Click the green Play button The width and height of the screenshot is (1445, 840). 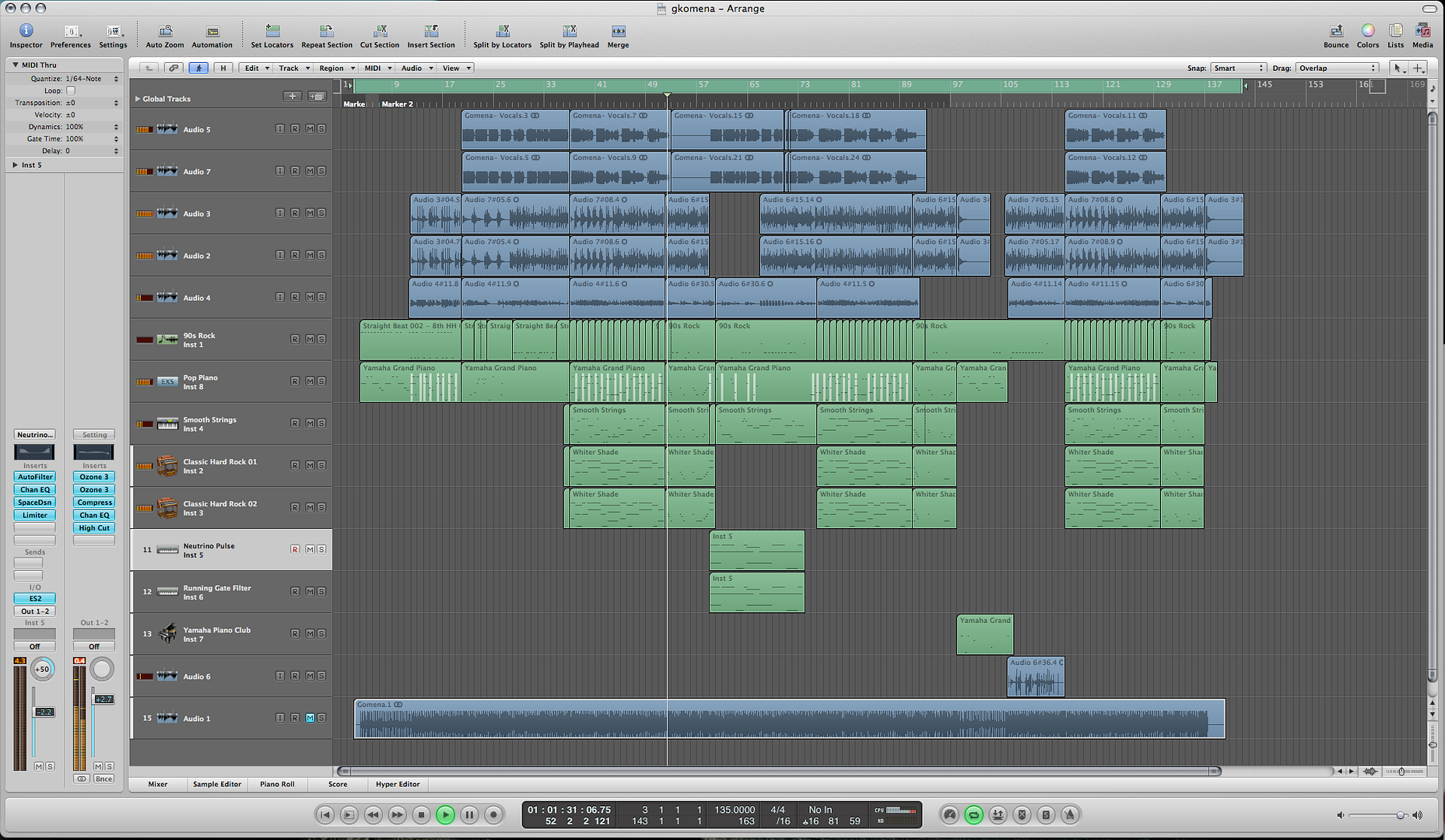(x=445, y=814)
